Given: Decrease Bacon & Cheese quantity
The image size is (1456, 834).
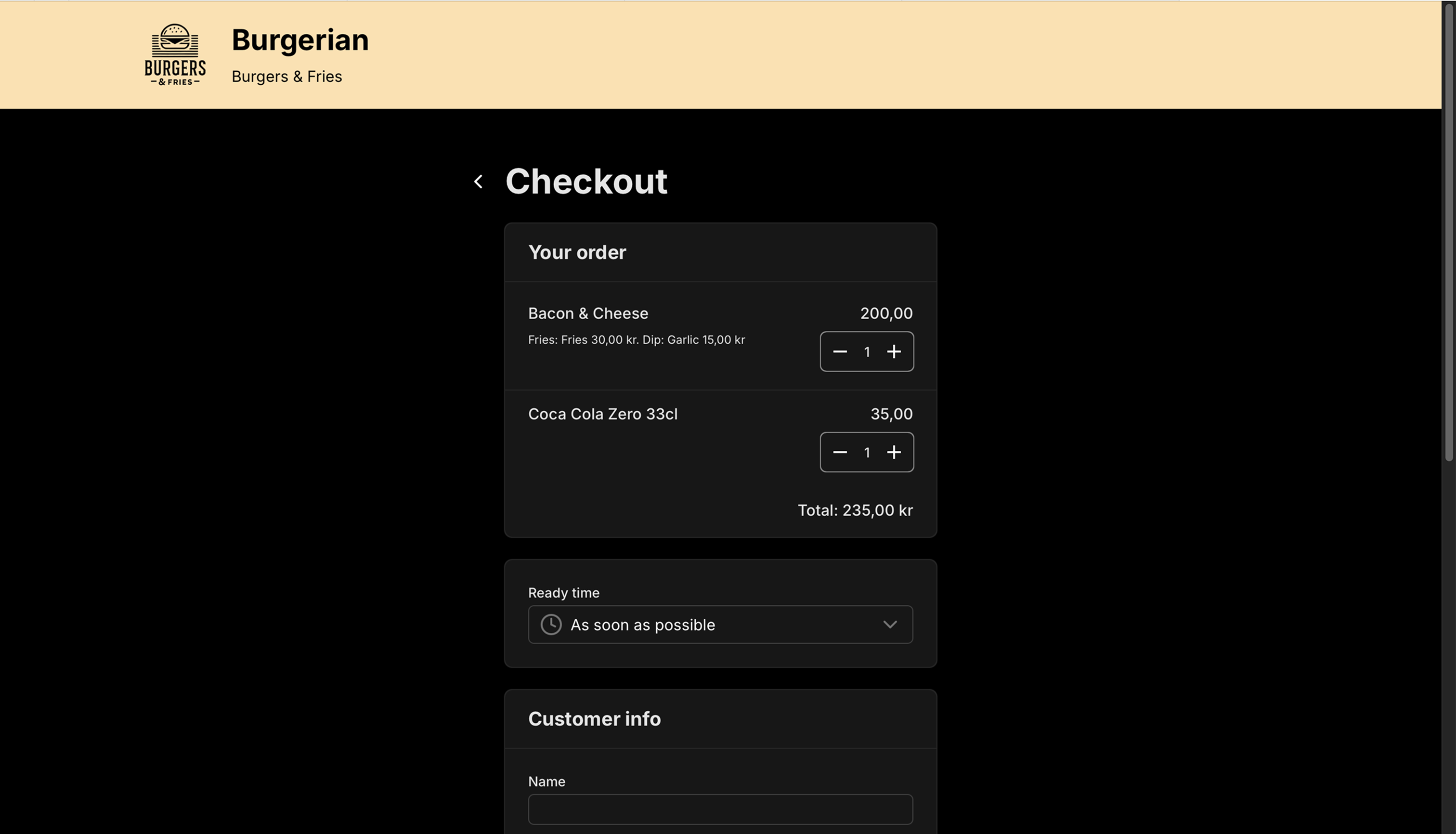Looking at the screenshot, I should coord(840,352).
